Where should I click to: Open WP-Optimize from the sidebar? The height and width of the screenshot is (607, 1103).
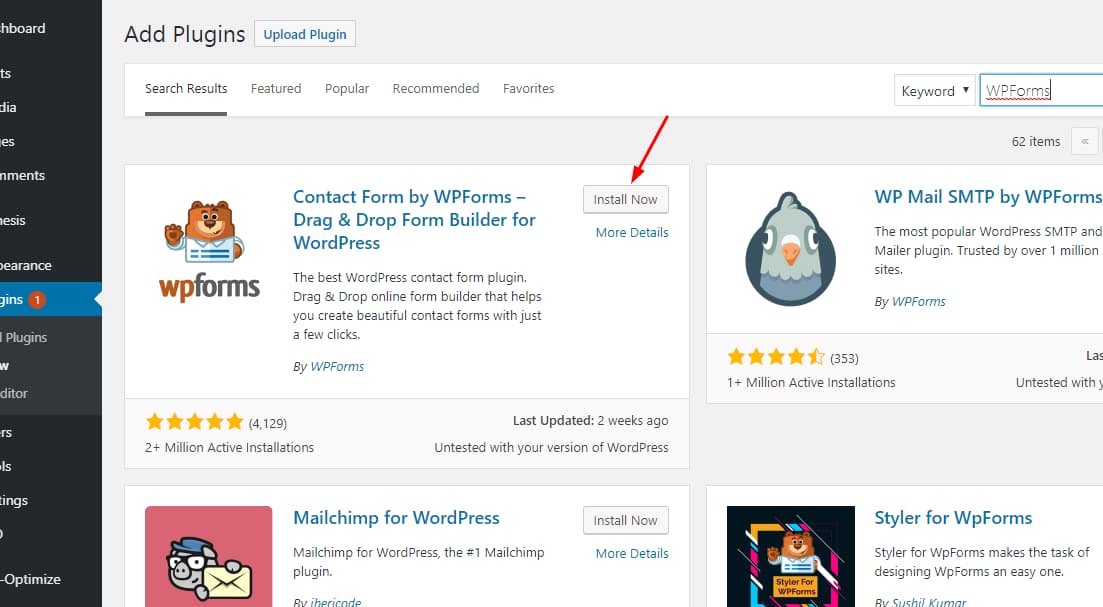30,579
